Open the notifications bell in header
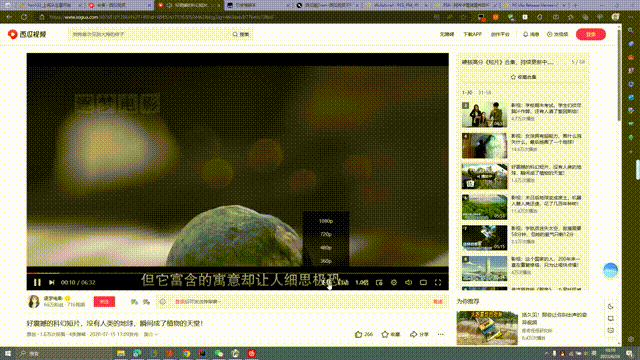640x360 pixels. coord(531,34)
